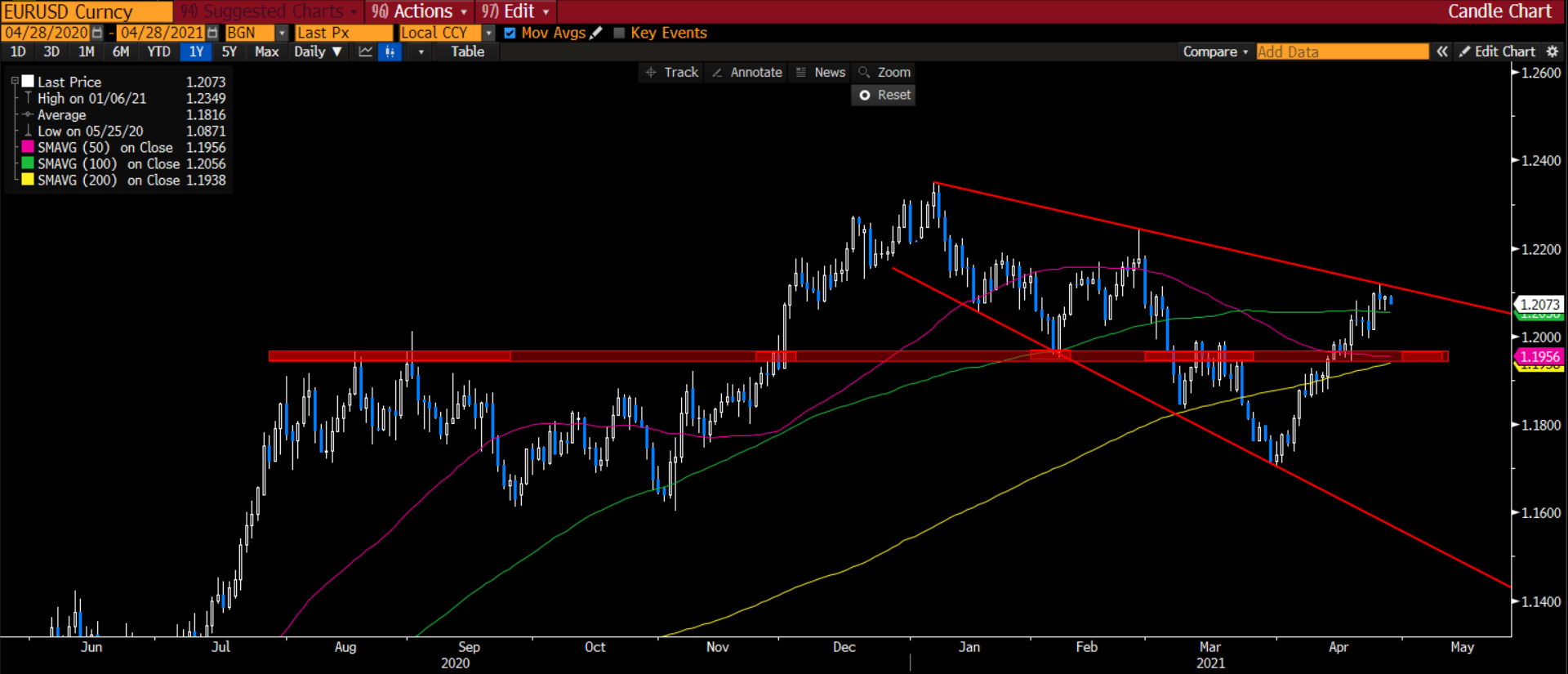Select the 5Y time range tab

pos(229,51)
